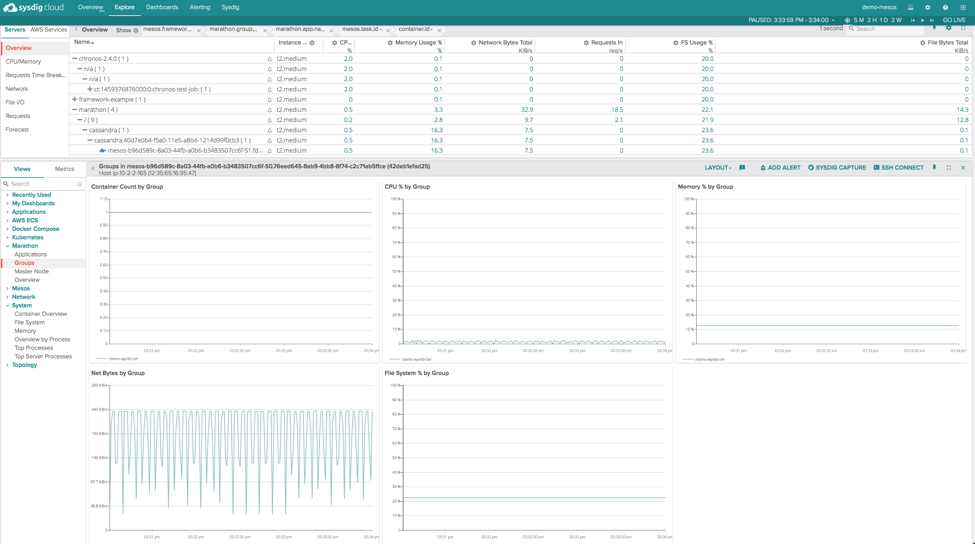
Task: Click the notifications tray icon beside demo-mesos
Action: coord(910,7)
